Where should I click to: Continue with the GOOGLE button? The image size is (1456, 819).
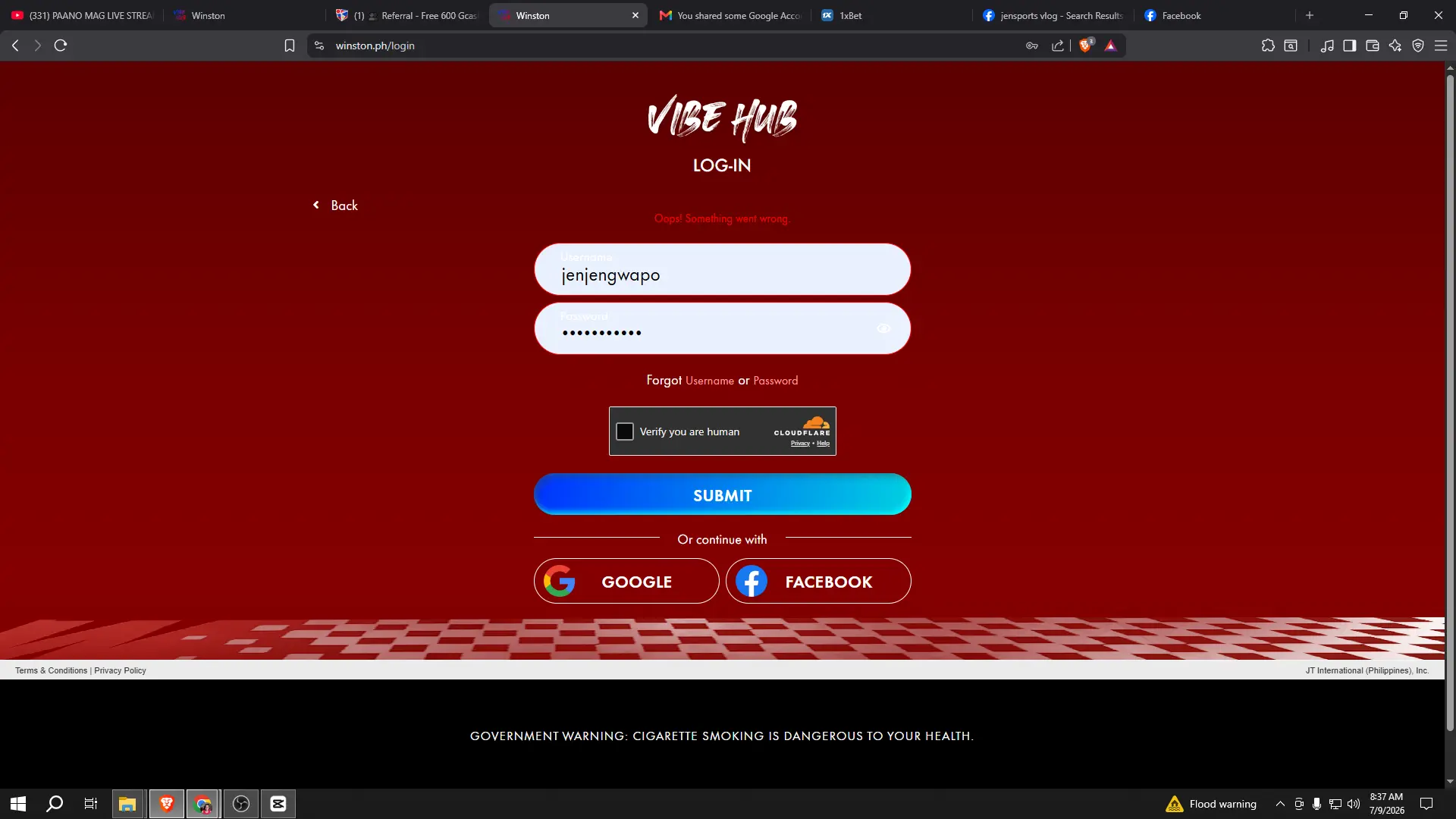tap(626, 581)
